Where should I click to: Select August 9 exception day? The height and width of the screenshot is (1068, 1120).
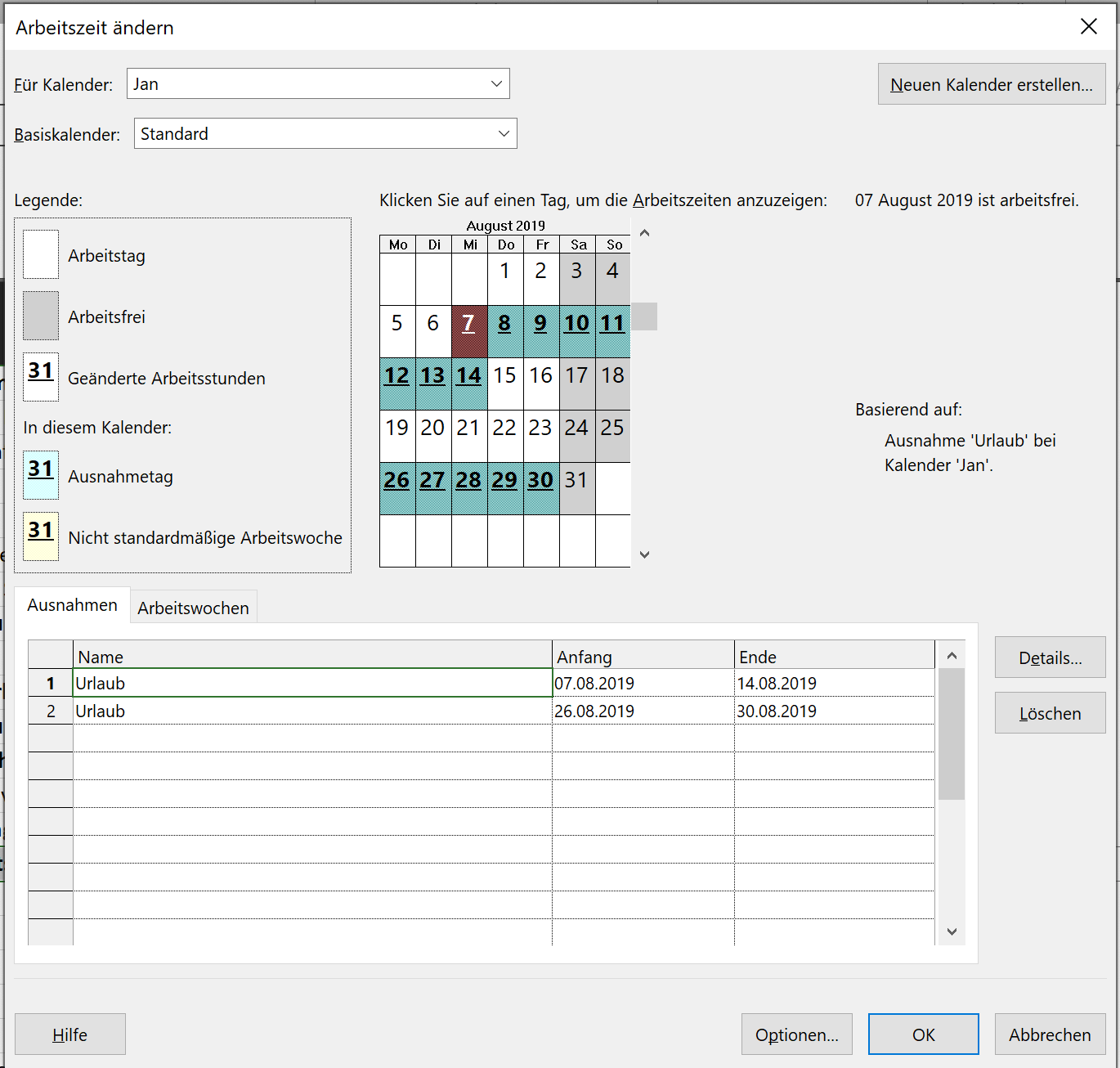[x=541, y=331]
